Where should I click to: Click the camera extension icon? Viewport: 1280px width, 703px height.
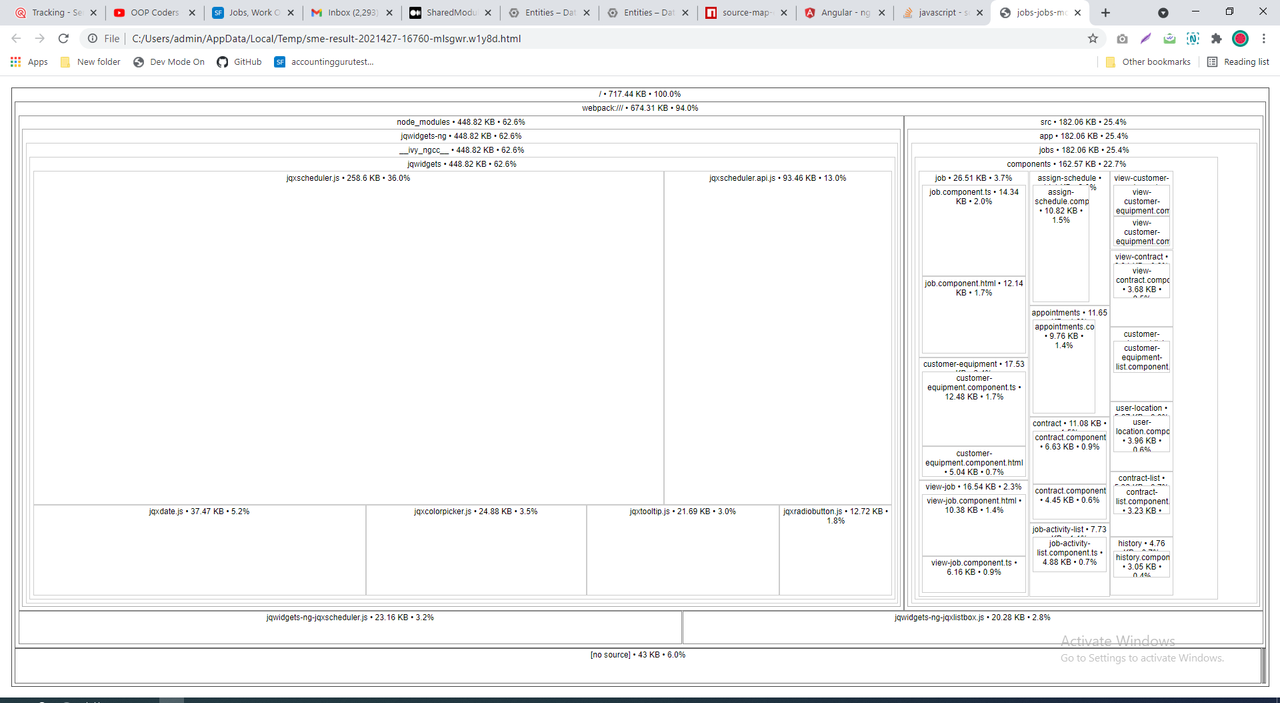[1122, 38]
